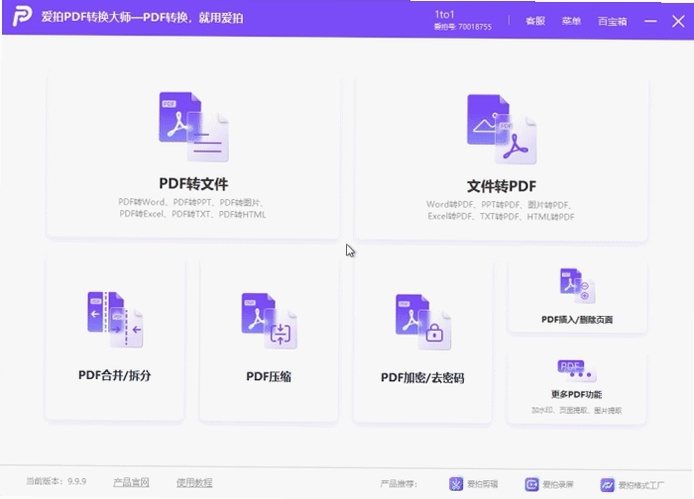694x499 pixels.
Task: Open the 客服 menu item
Action: tap(535, 21)
